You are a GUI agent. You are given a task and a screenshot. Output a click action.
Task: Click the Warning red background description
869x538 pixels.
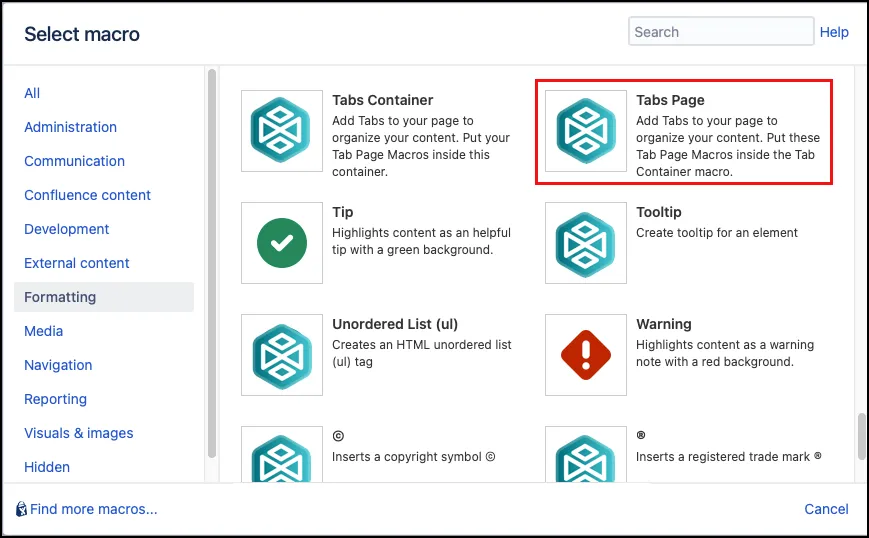click(x=725, y=353)
